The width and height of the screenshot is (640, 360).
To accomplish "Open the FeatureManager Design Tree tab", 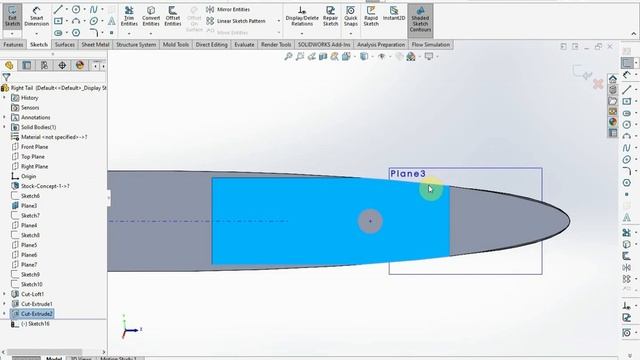I will click(x=9, y=65).
